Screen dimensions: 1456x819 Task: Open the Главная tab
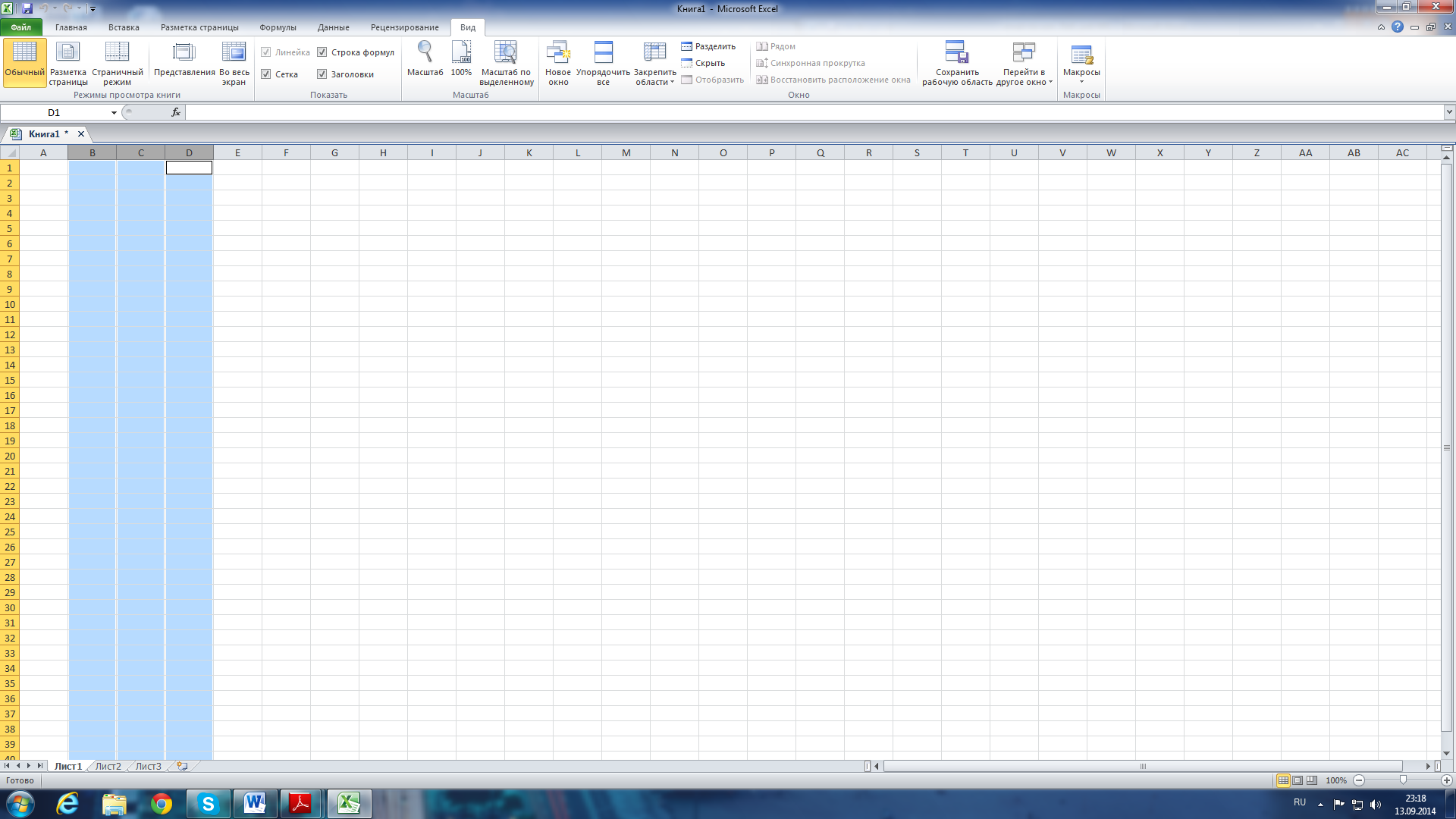click(x=71, y=27)
